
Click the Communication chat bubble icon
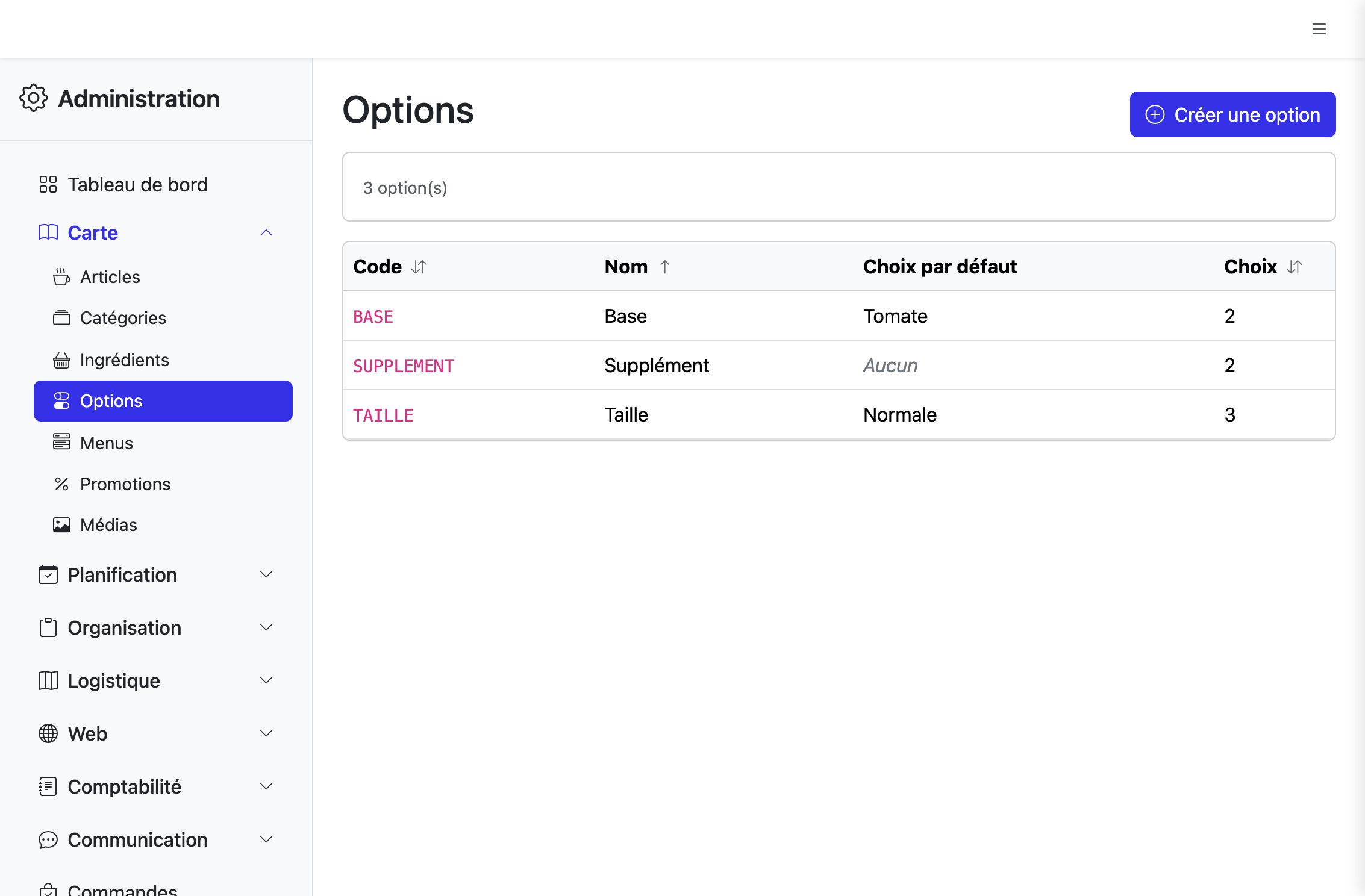(x=48, y=839)
